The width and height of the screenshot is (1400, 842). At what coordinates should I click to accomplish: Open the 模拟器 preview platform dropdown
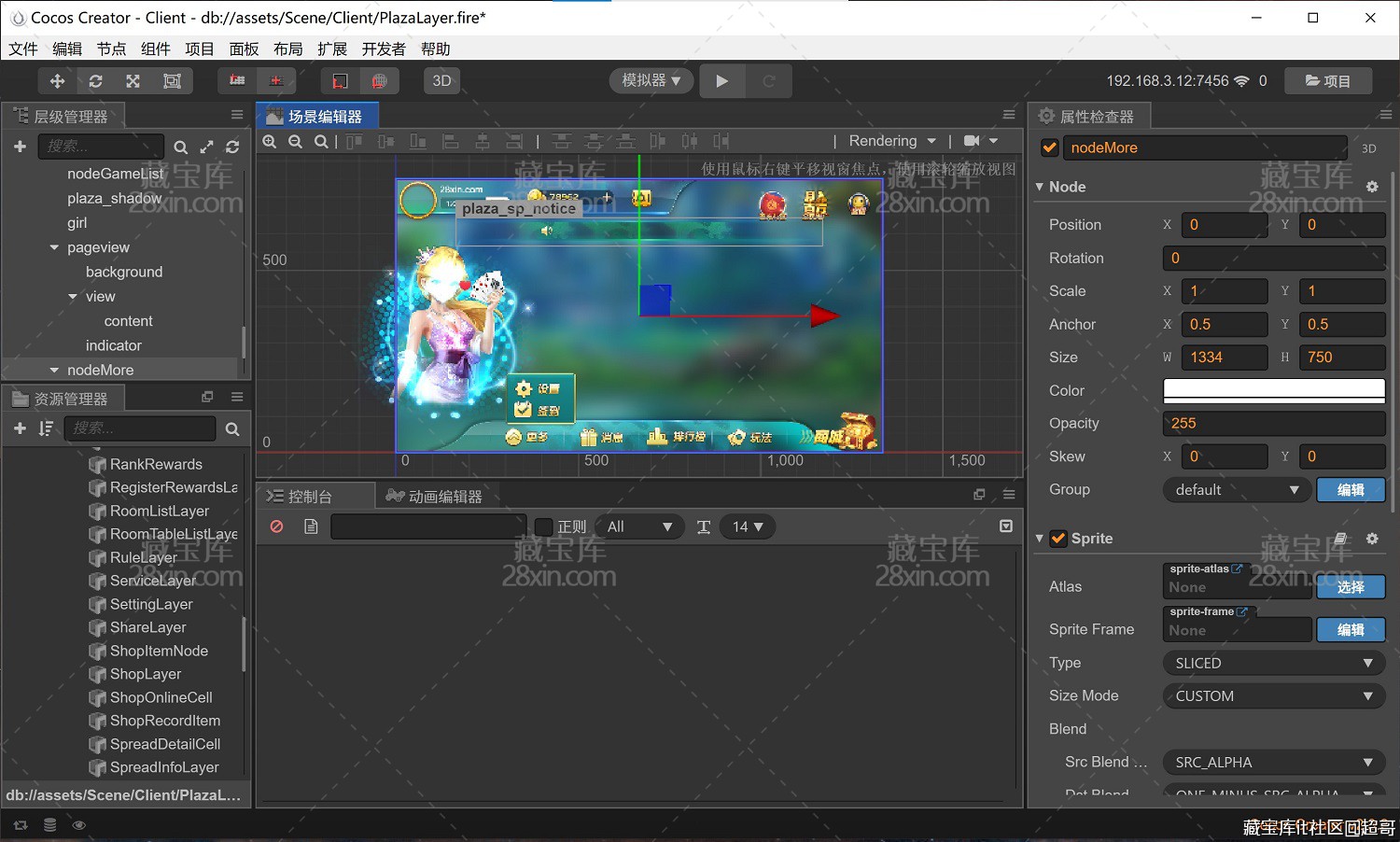[651, 81]
